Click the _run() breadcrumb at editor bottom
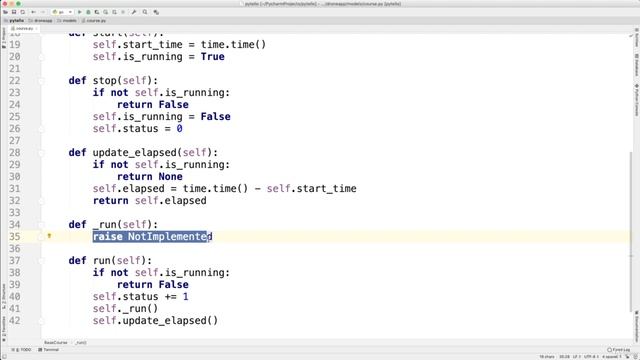This screenshot has height=360, width=640. tap(81, 342)
